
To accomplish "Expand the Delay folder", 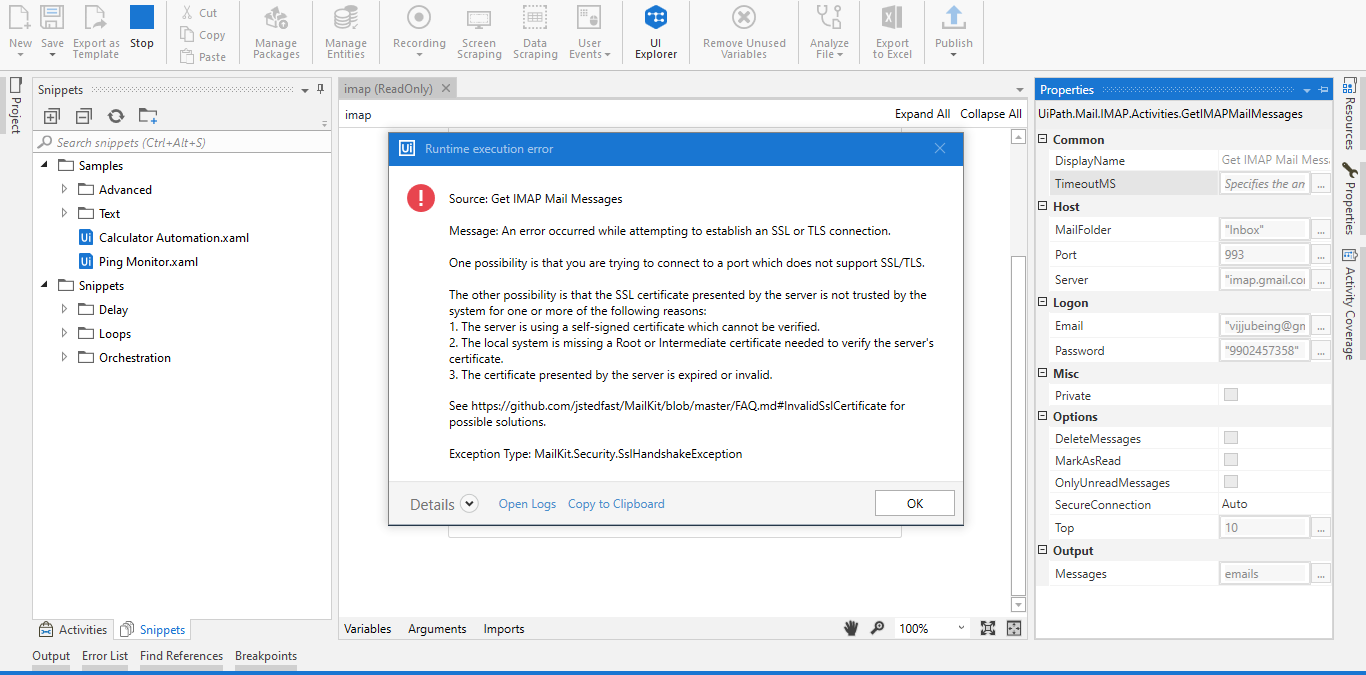I will point(65,309).
